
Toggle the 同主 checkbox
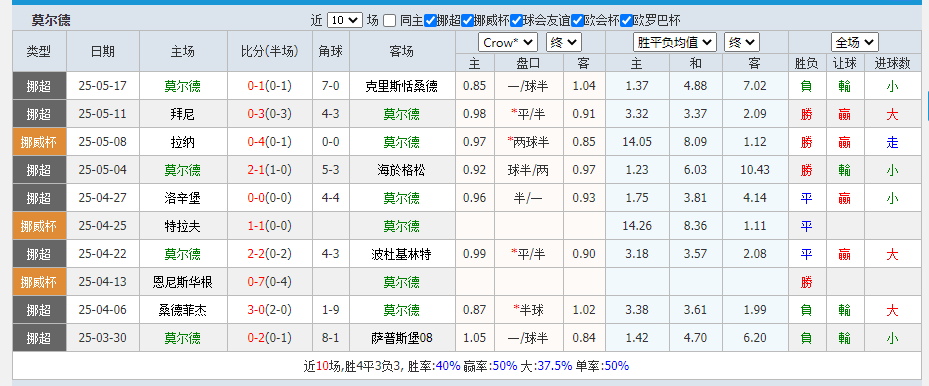pyautogui.click(x=389, y=21)
